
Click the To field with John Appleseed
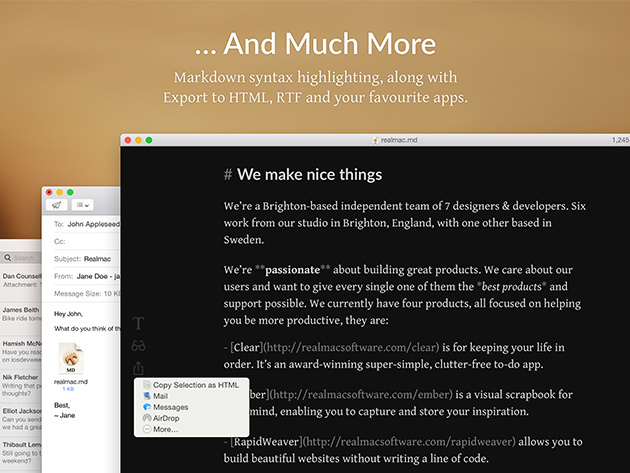86,224
